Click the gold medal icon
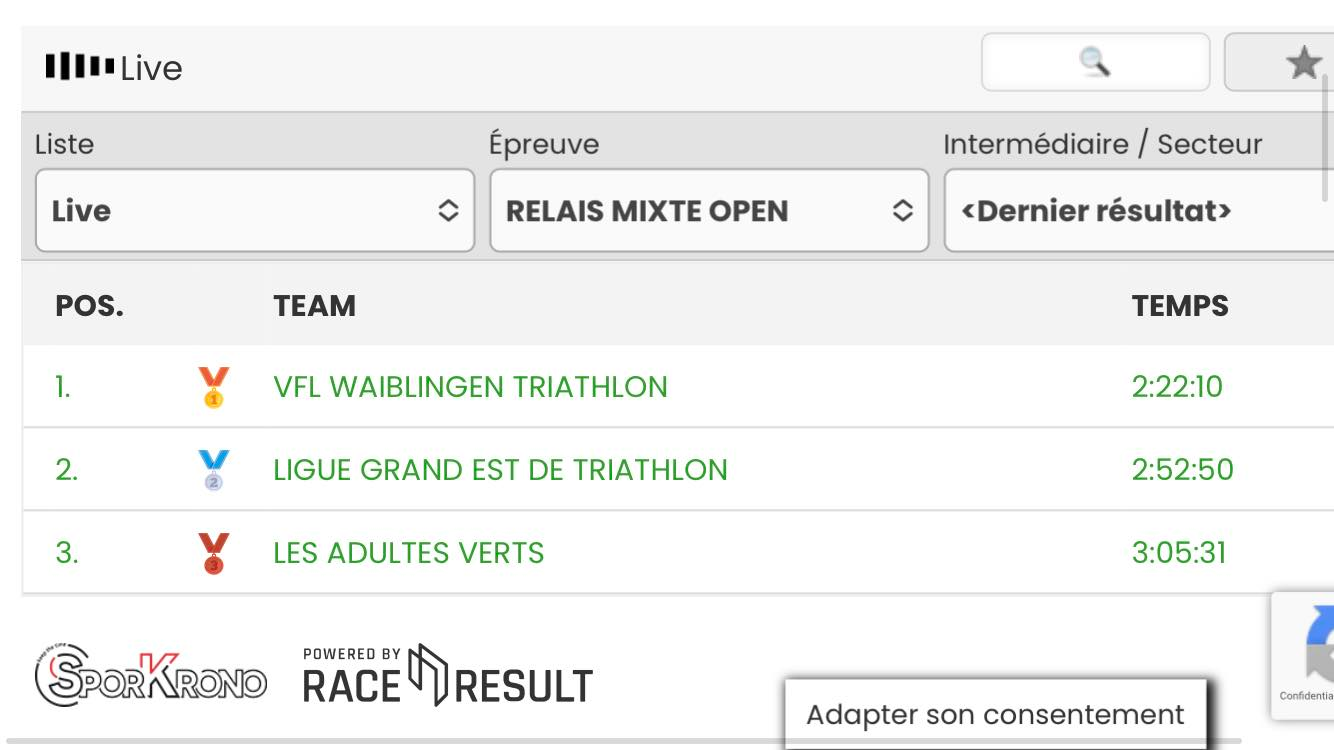Viewport: 1334px width, 750px height. point(213,387)
